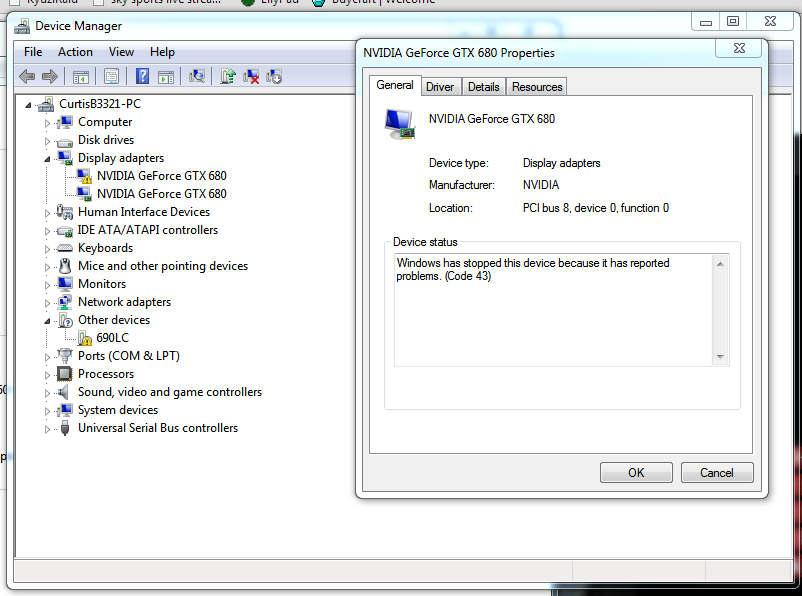Select the GTX 680 entry with warning icon
The height and width of the screenshot is (596, 802).
162,176
